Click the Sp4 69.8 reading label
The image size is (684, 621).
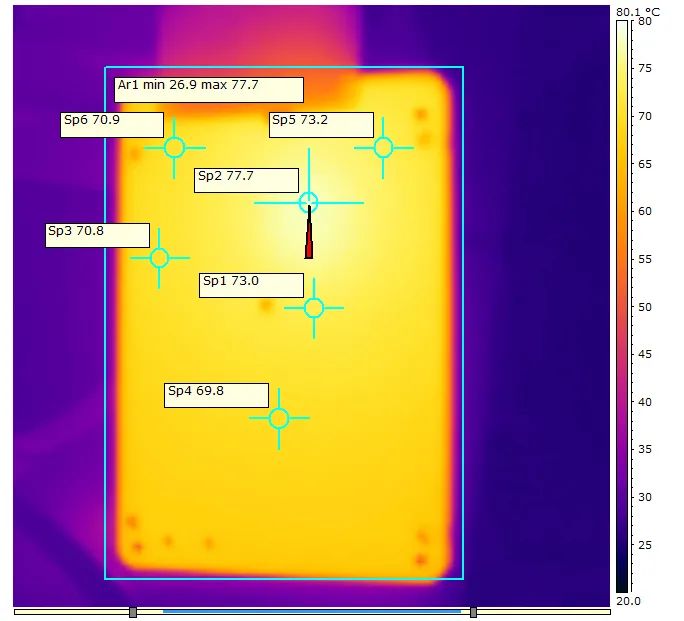[x=216, y=395]
